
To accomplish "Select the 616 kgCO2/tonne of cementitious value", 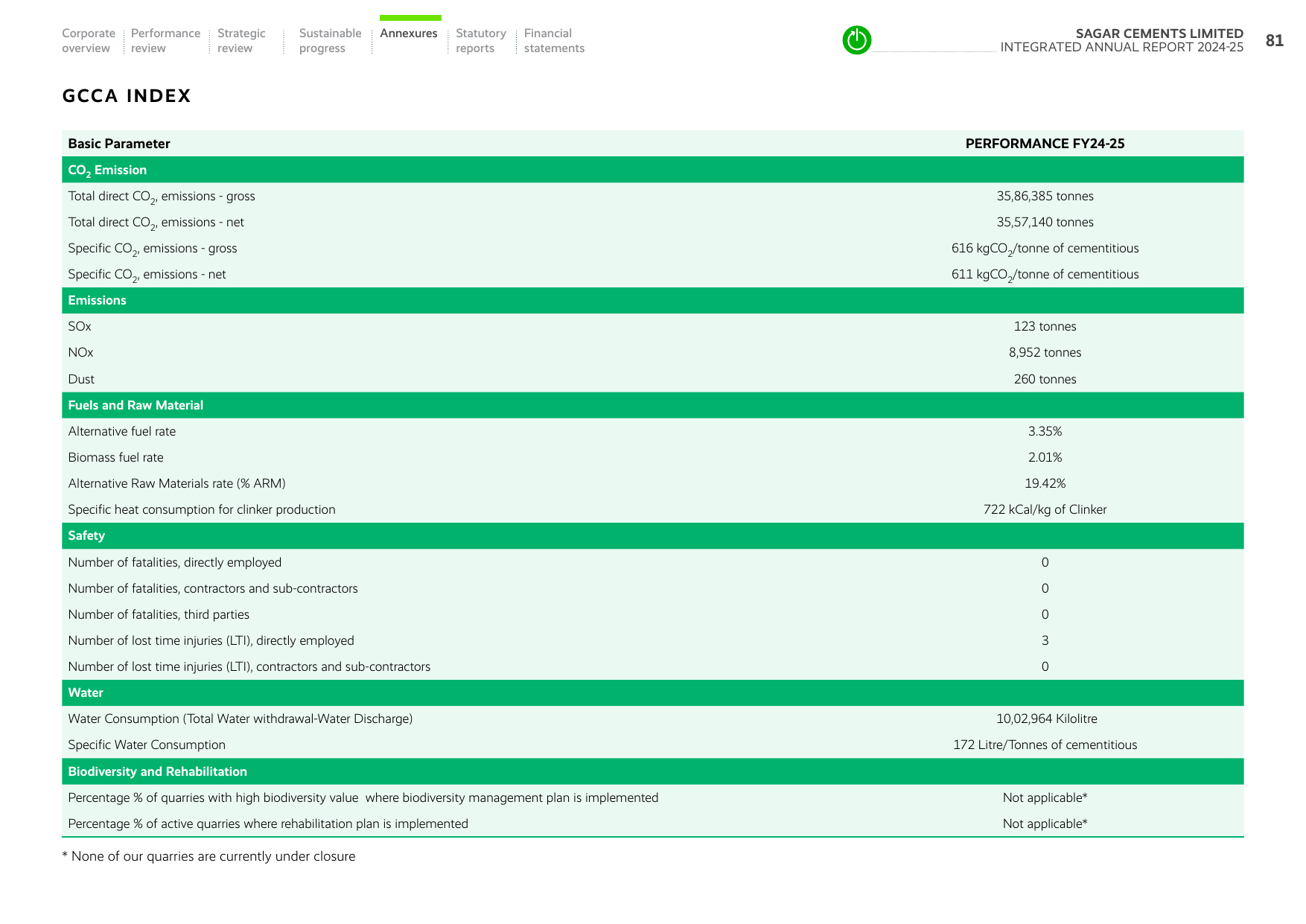I will (x=1045, y=249).
